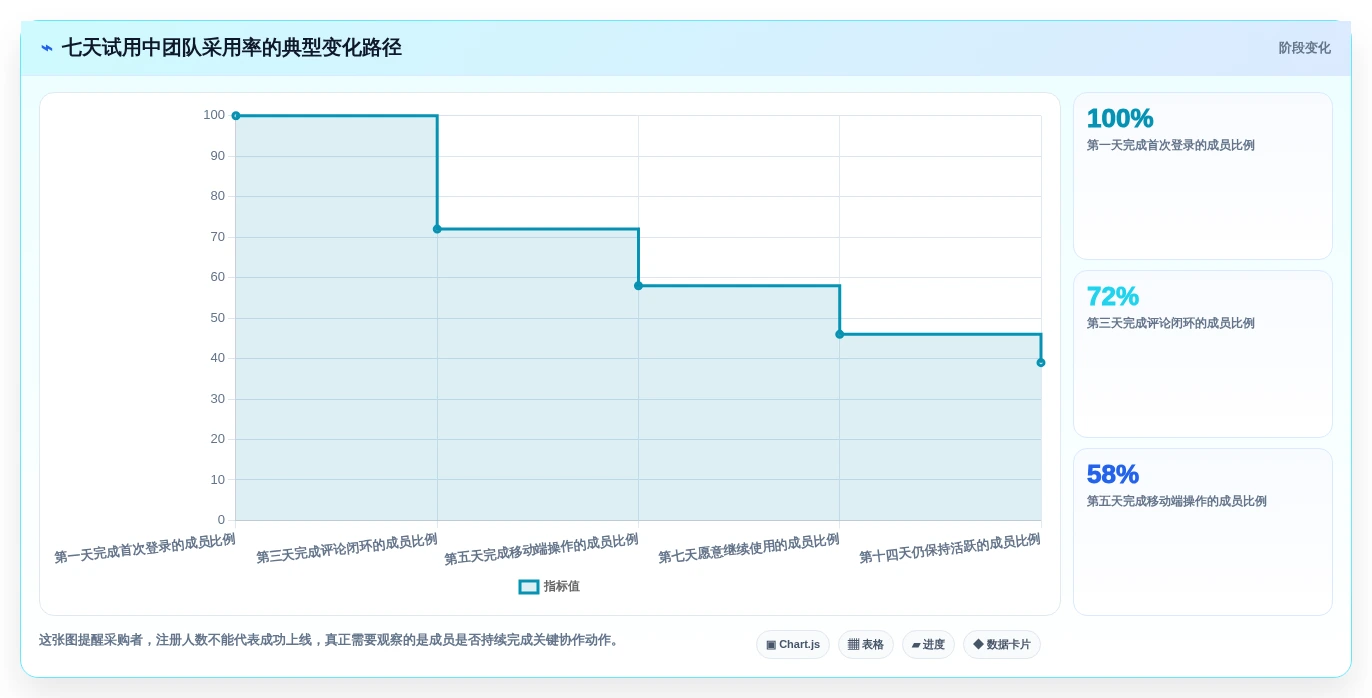Click the data point at value 72

coord(437,229)
